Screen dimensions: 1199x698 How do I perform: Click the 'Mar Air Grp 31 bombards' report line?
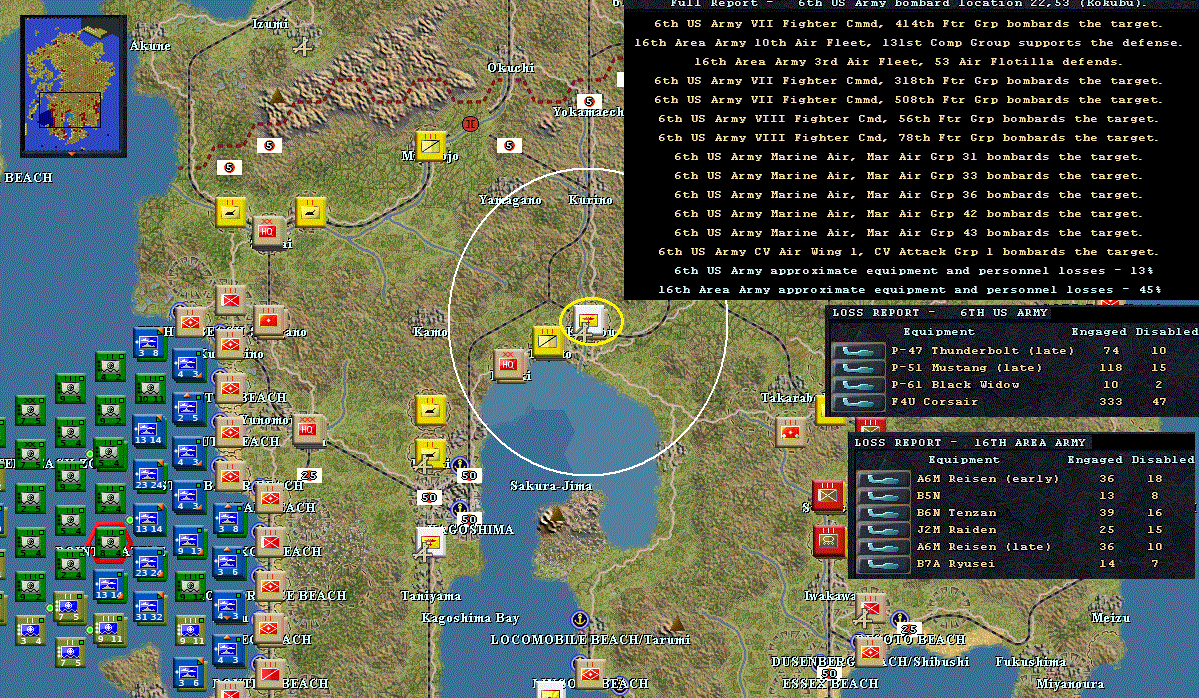(908, 157)
